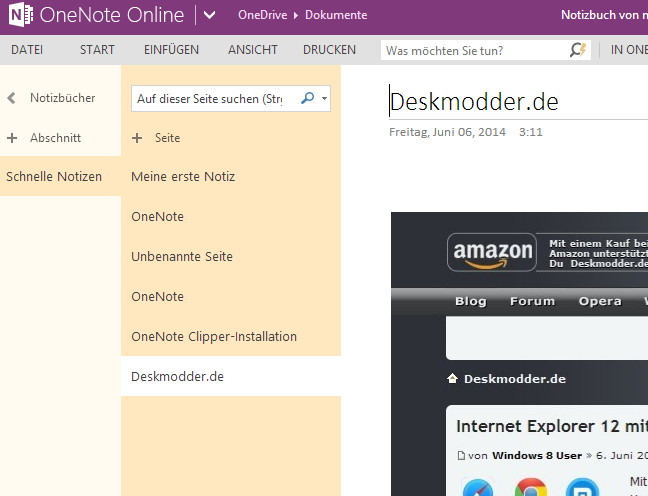Click the Chrome icon in clipped image
This screenshot has width=648, height=496.
pyautogui.click(x=531, y=488)
